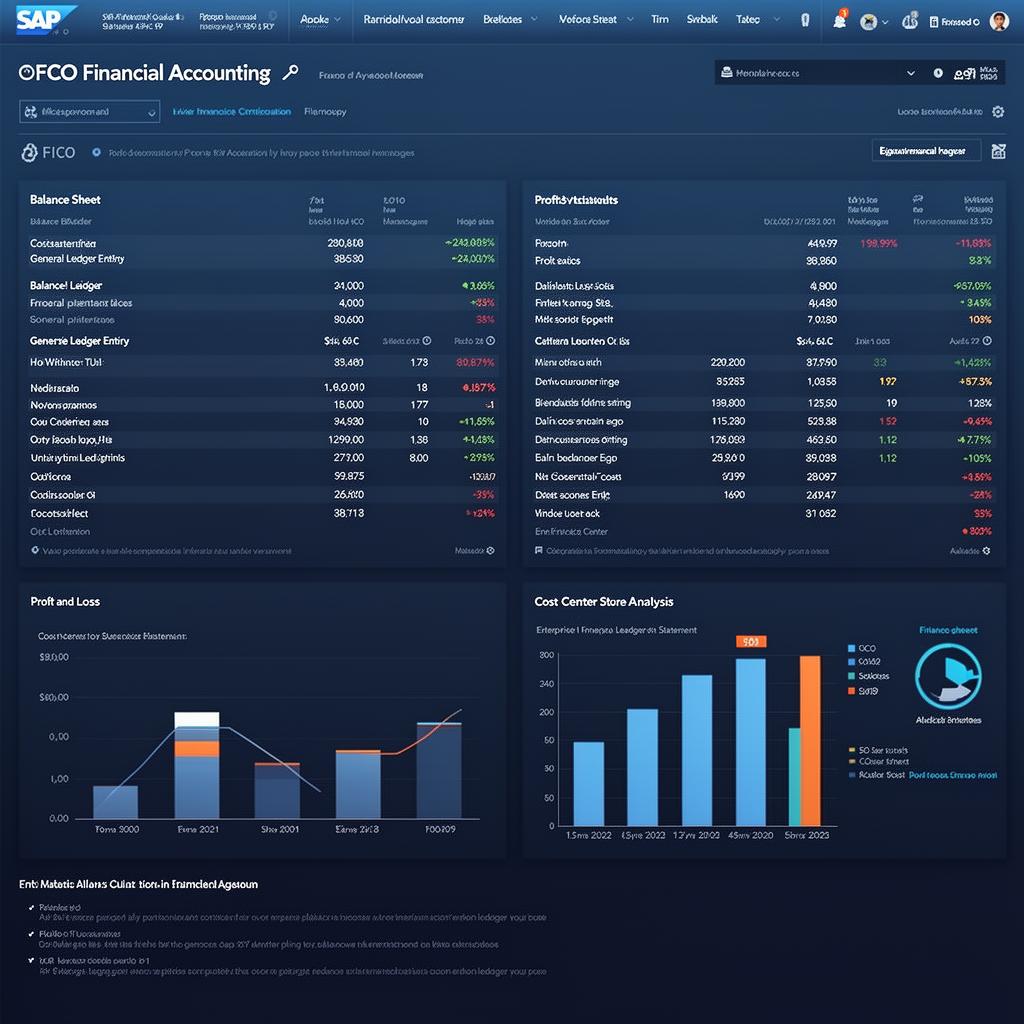Open the chevron beside the globe icon
1024x1024 pixels.
885,22
